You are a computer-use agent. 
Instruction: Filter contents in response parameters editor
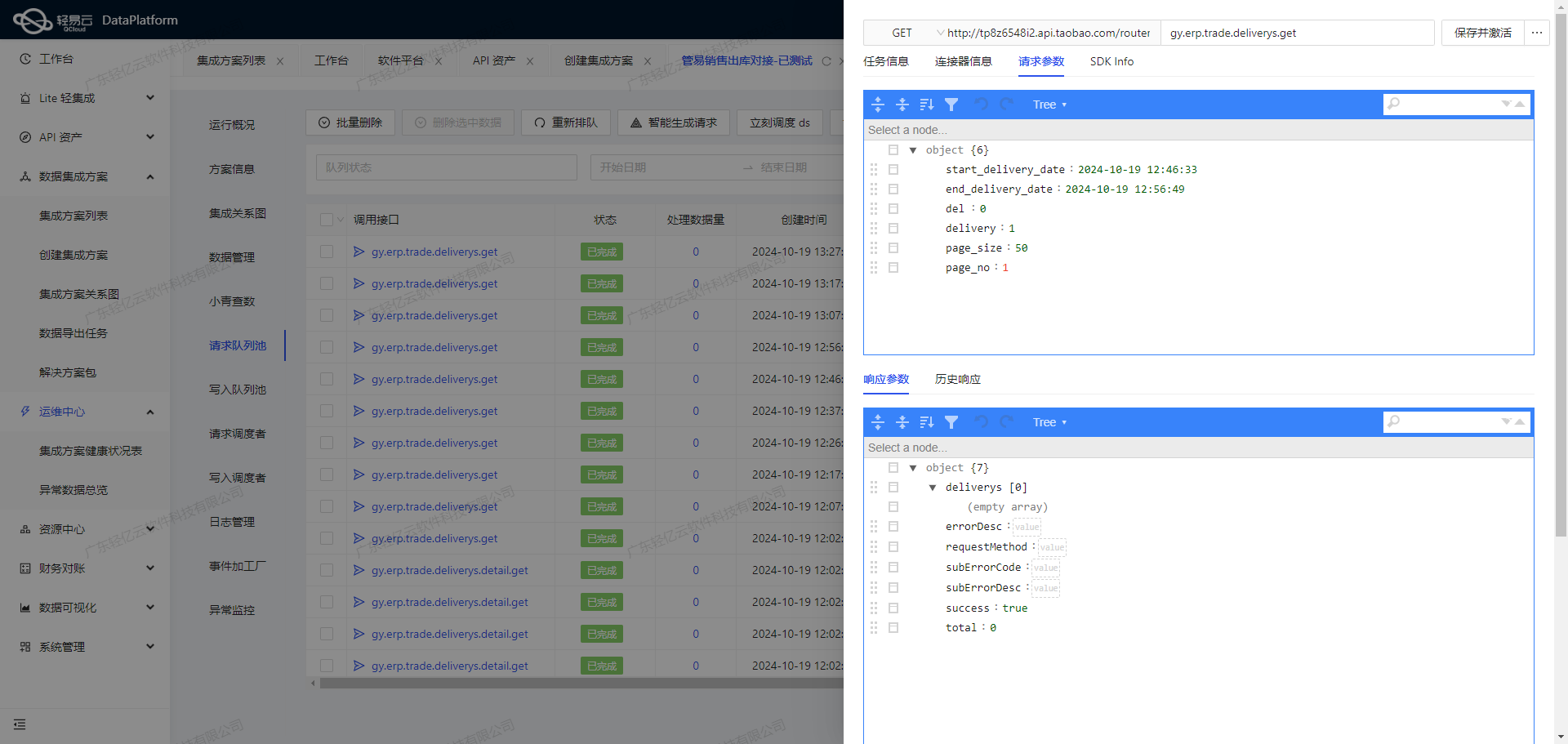[x=951, y=422]
